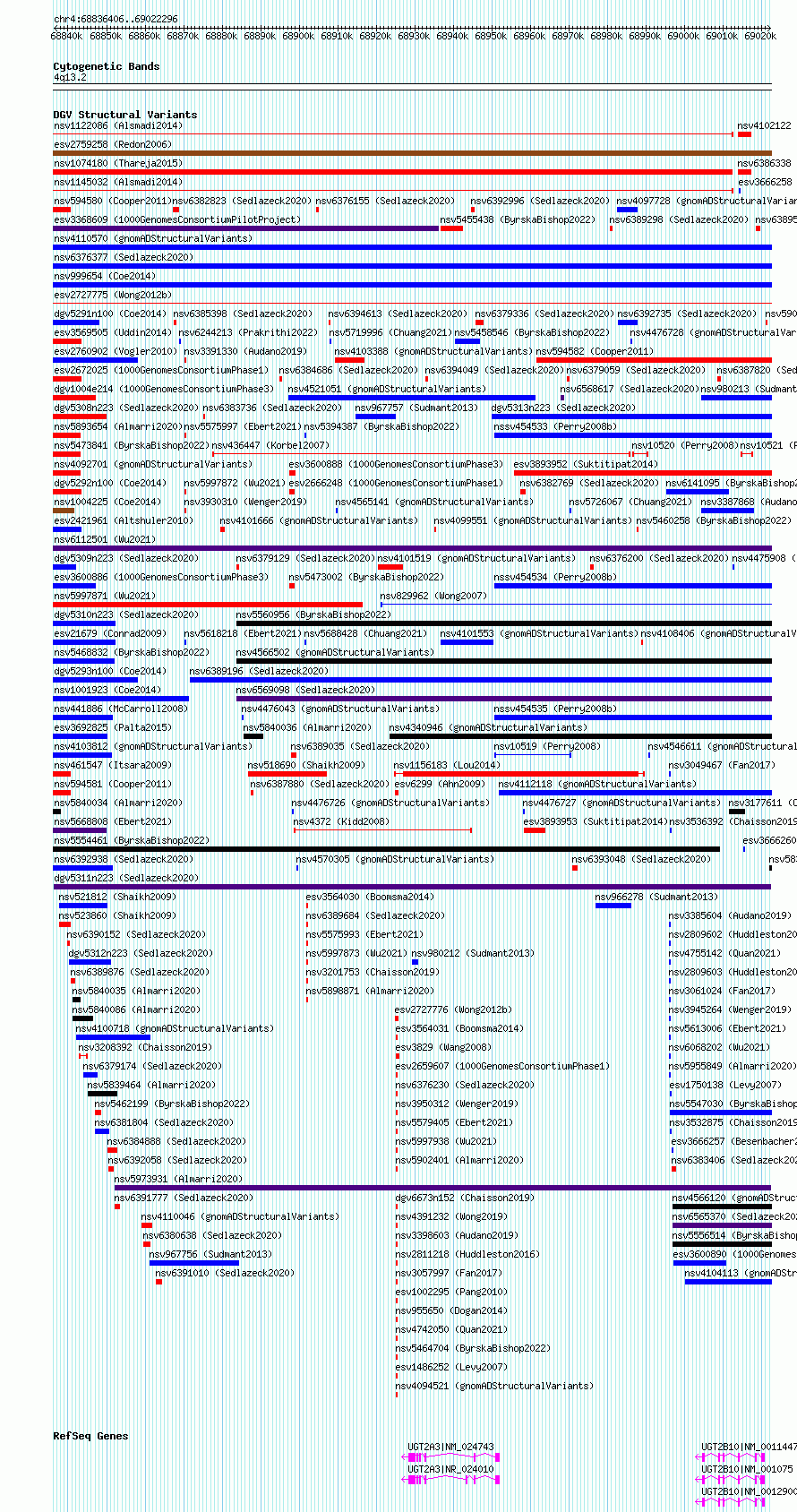Open variant esv2759258 (Redon2006)
The image size is (797, 1512).
point(112,144)
